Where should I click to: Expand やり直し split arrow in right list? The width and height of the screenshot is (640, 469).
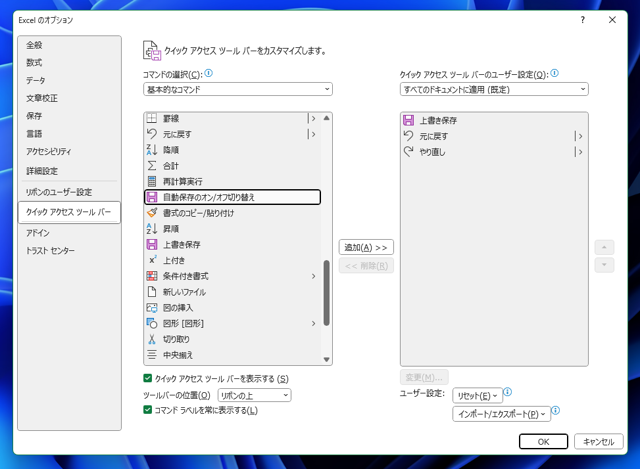(579, 152)
